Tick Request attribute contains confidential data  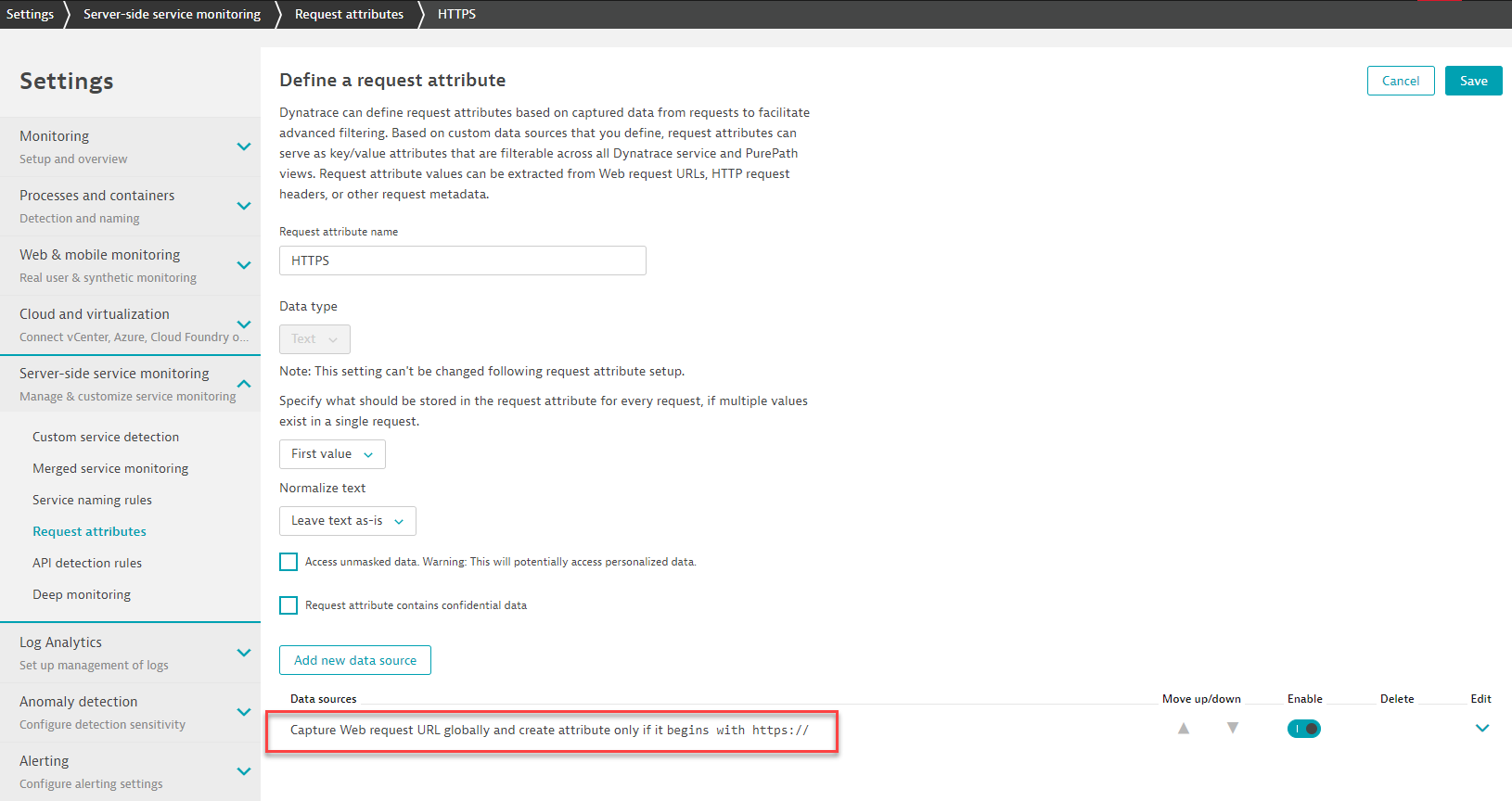coord(288,605)
